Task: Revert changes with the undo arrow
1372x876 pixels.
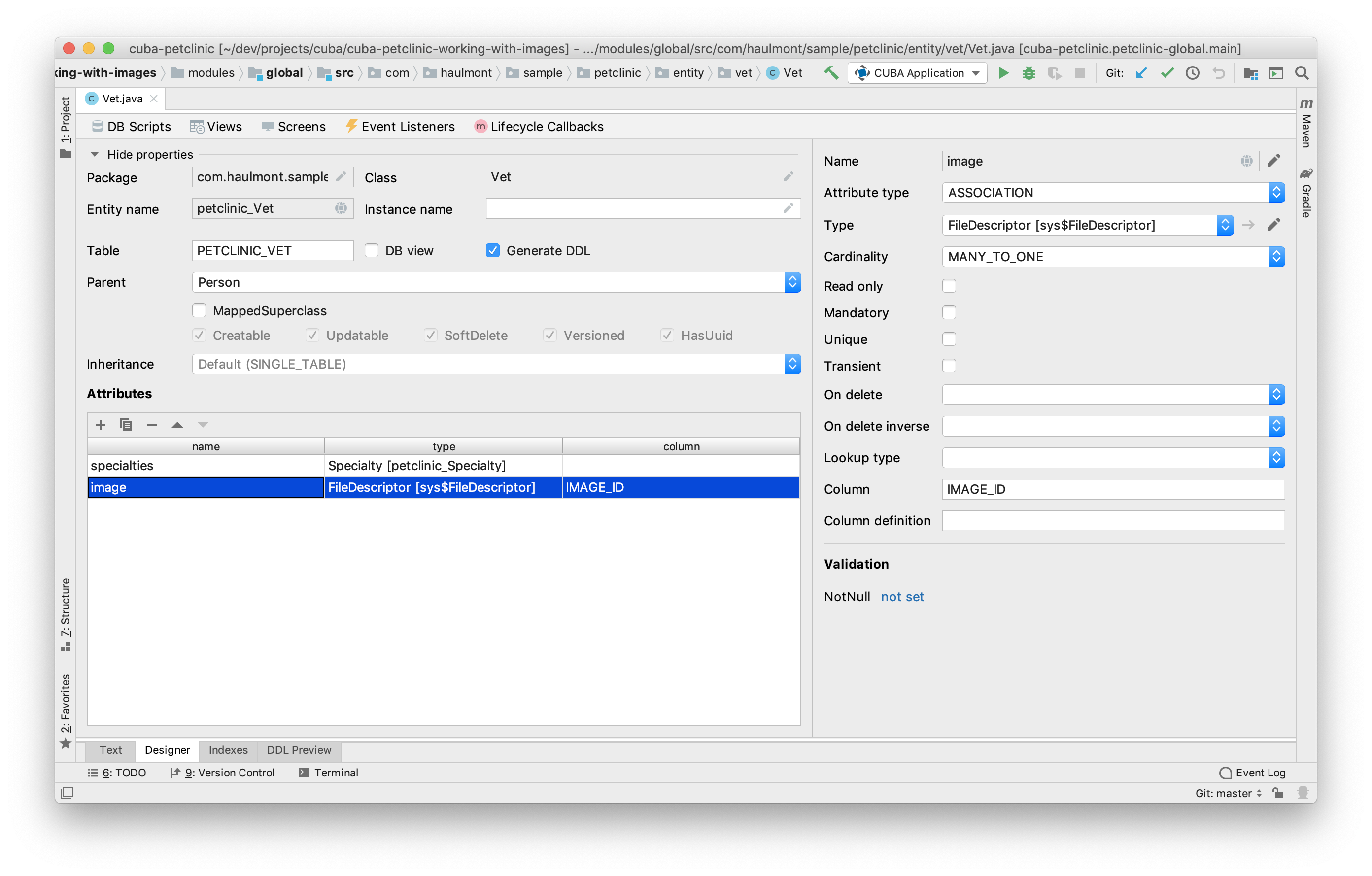Action: click(x=1218, y=73)
